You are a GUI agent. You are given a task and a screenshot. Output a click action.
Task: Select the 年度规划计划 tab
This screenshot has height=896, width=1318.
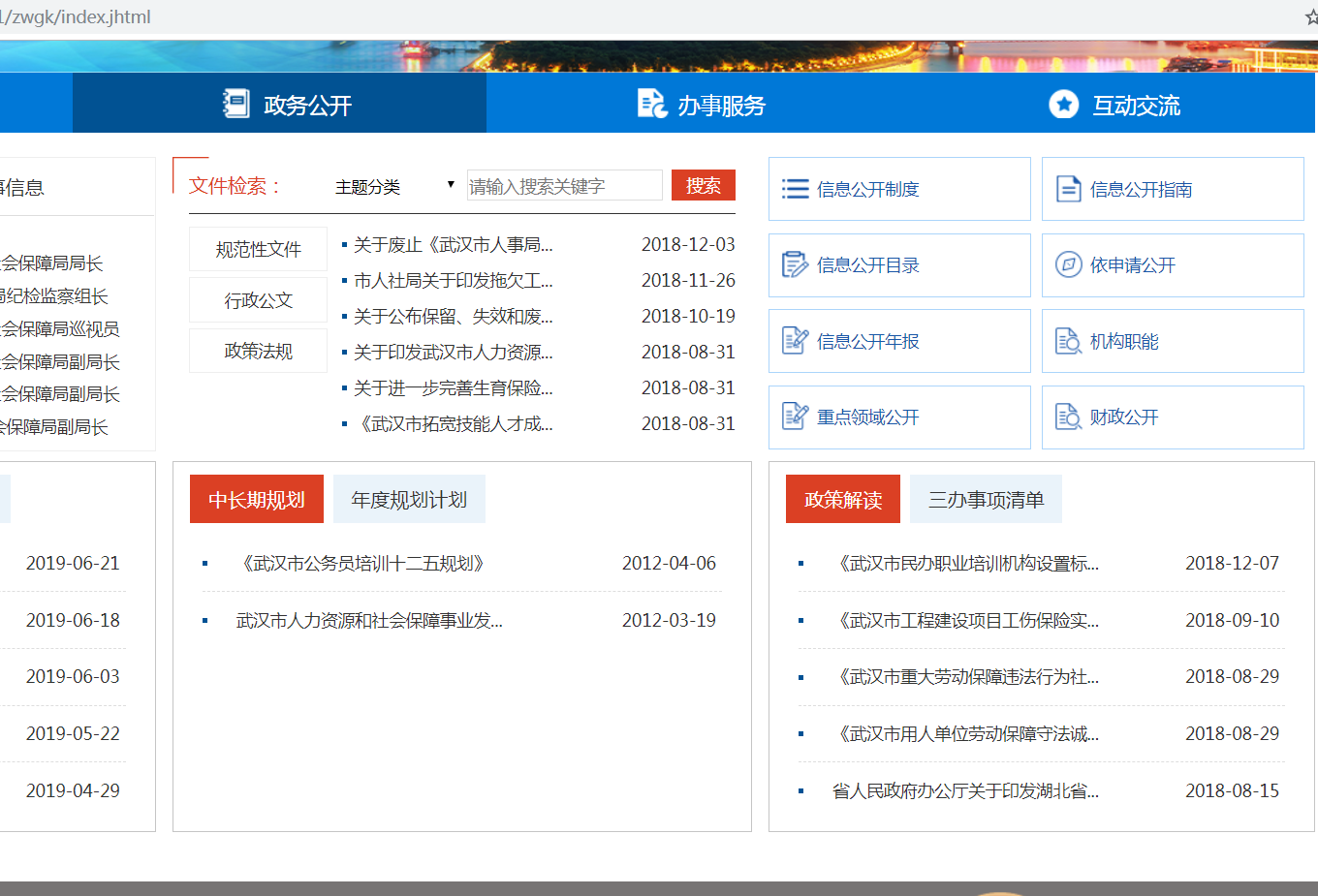[x=409, y=500]
